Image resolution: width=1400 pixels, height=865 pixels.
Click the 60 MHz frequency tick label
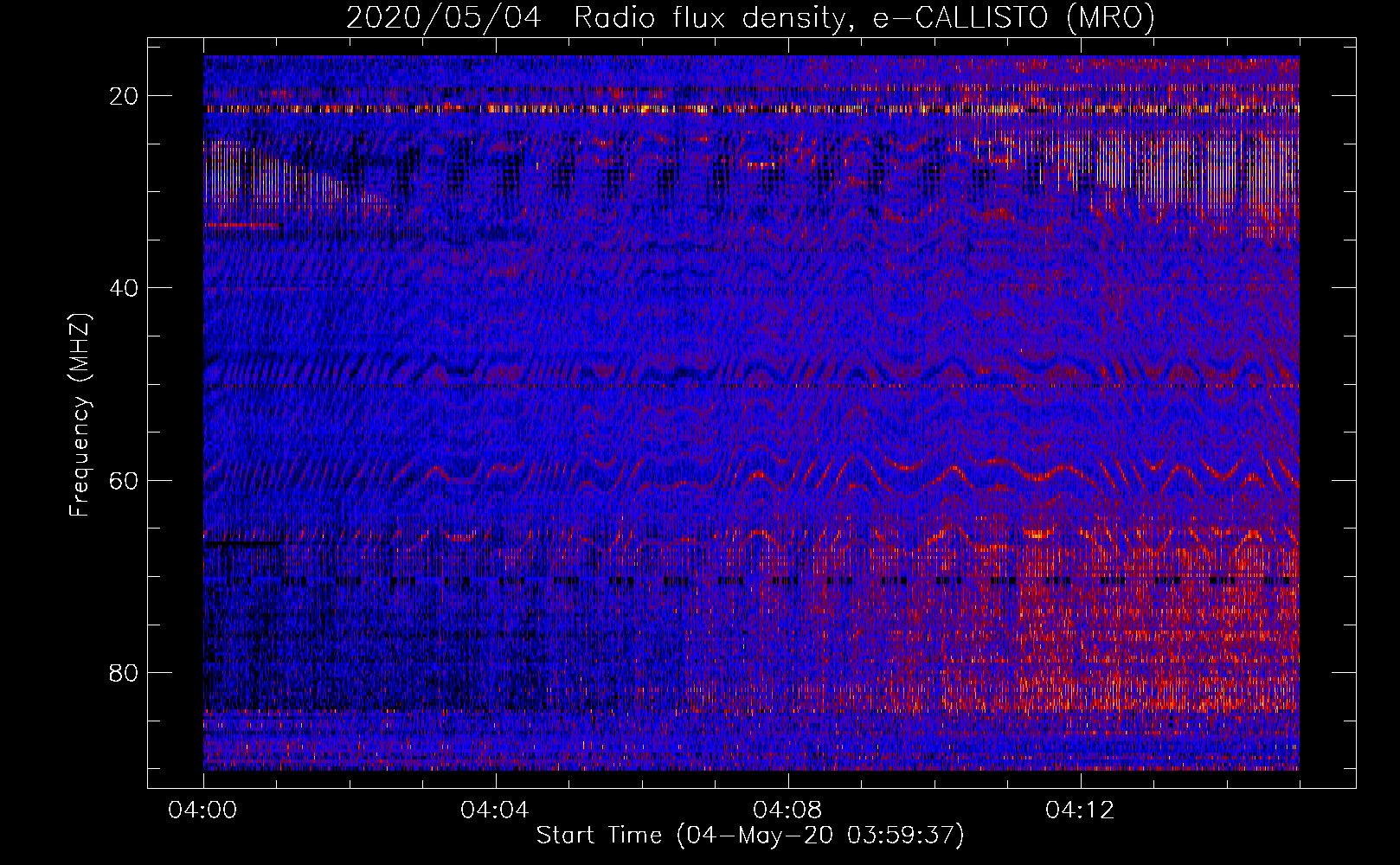point(125,480)
